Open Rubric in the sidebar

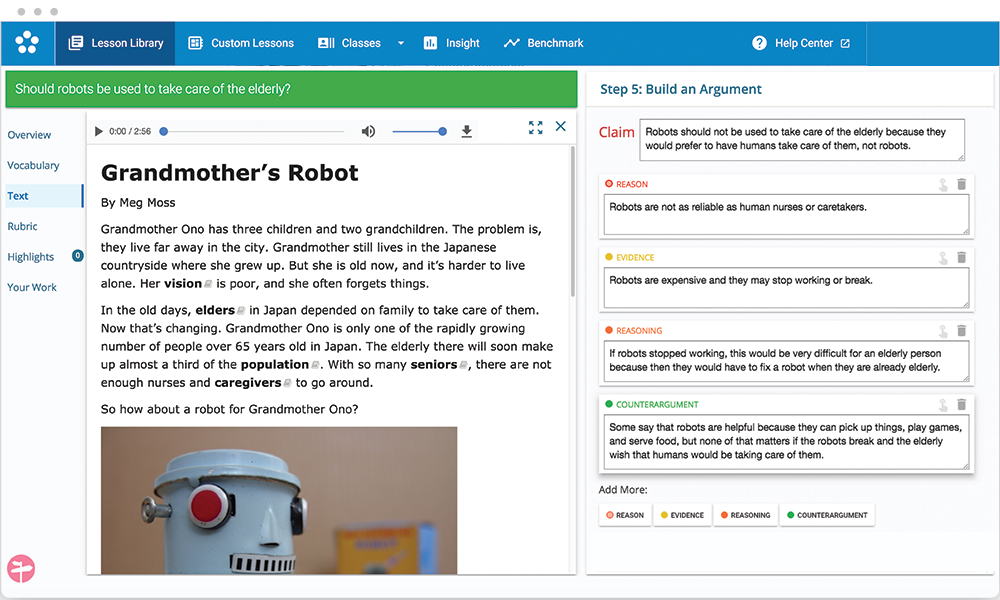(x=22, y=226)
